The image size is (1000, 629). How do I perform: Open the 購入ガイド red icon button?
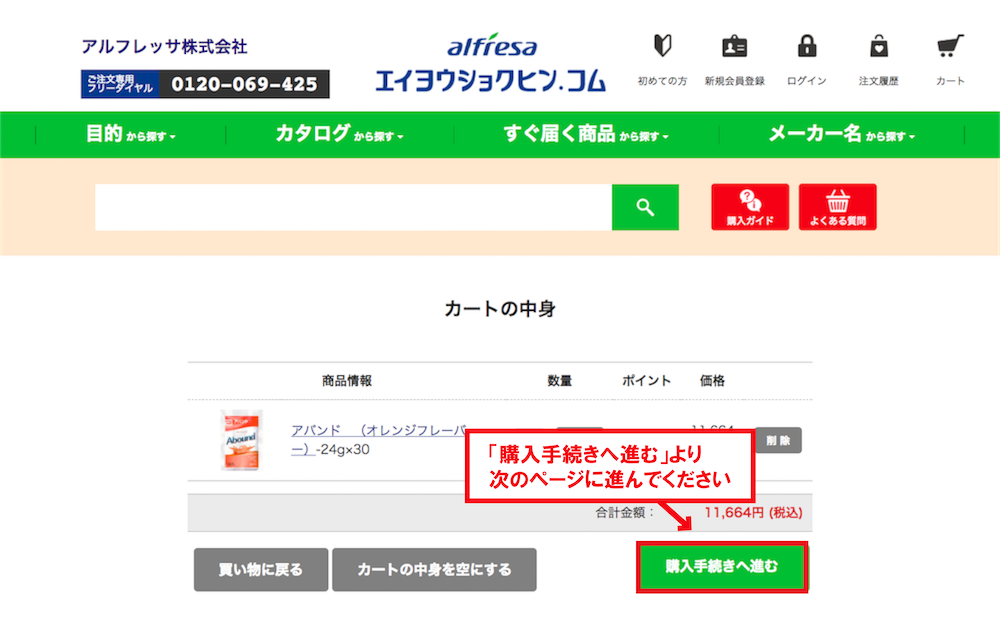pyautogui.click(x=750, y=207)
